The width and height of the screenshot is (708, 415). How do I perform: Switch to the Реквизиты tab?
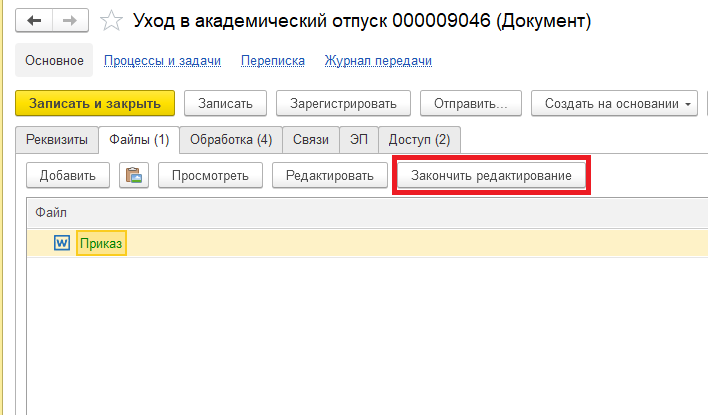[56, 139]
